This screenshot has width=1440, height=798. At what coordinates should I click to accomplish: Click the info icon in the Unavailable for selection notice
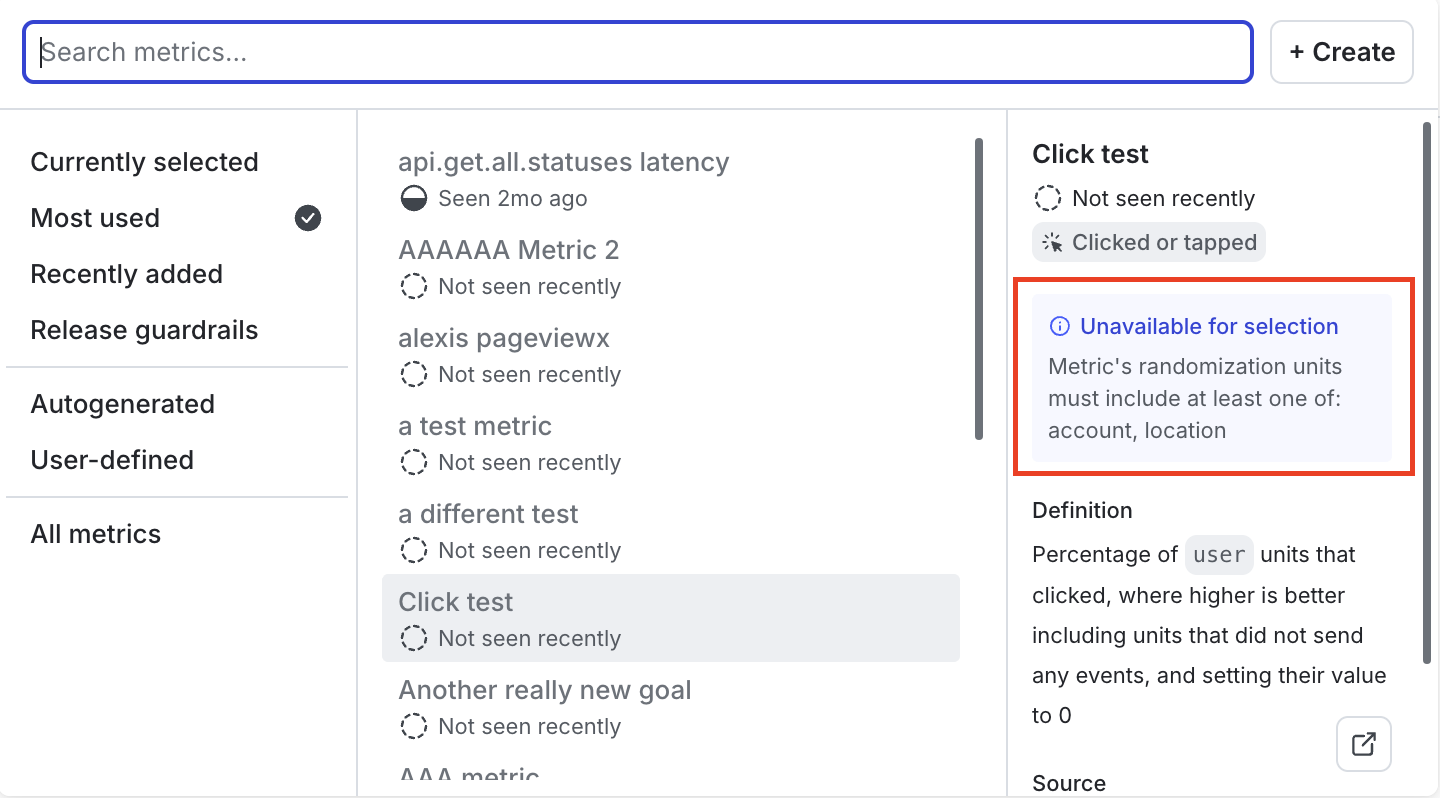1059,326
